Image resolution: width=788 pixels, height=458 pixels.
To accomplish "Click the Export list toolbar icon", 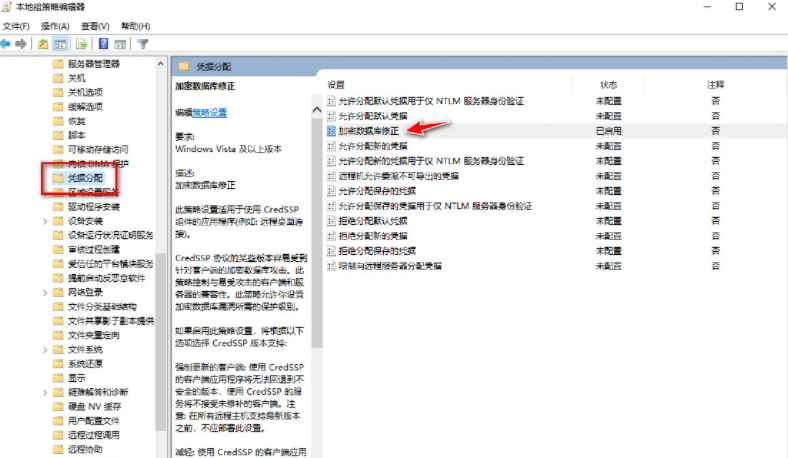I will [x=82, y=44].
